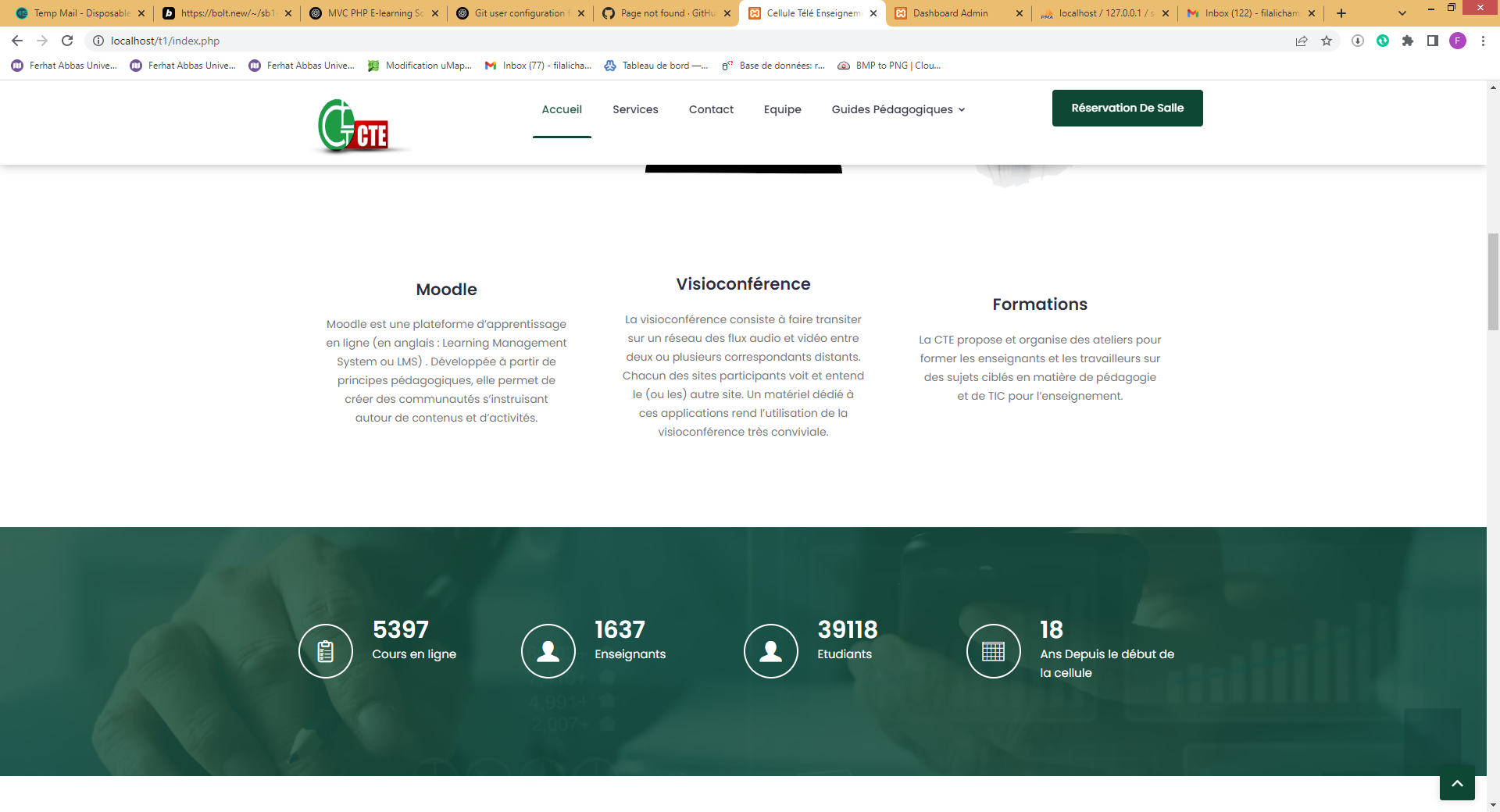Open the Chrome three-dot menu

point(1483,41)
